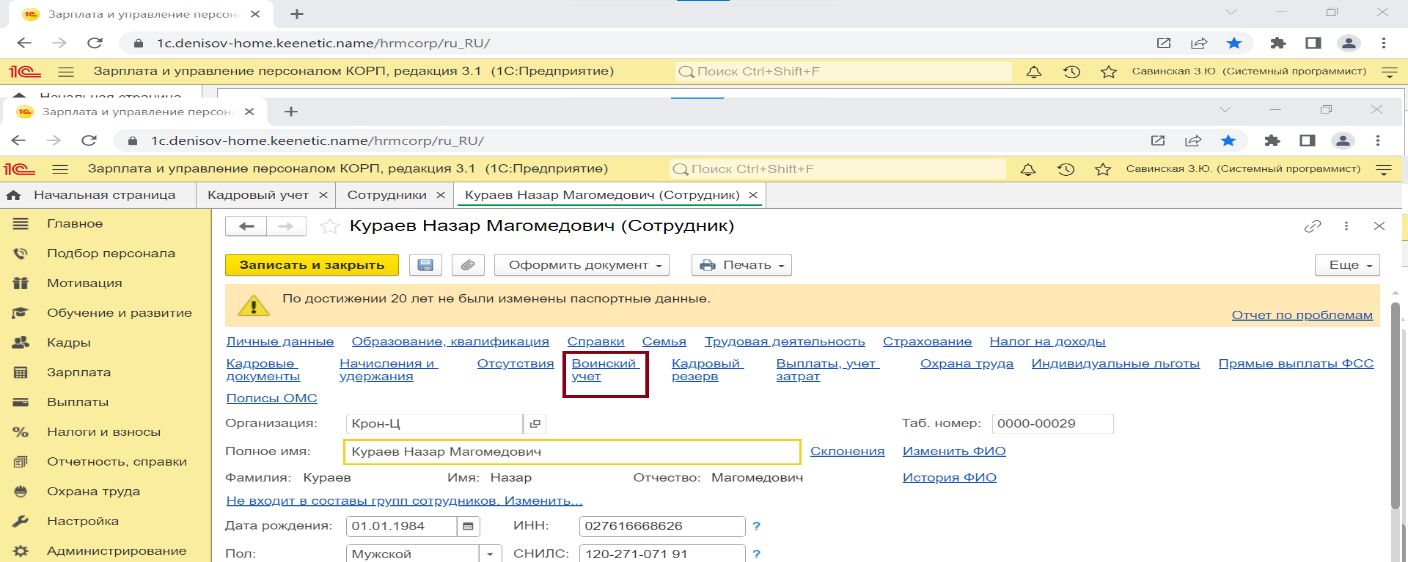Screen dimensions: 1408x562
Task: Open Охрана труда section in the left sidebar
Action: 93,491
